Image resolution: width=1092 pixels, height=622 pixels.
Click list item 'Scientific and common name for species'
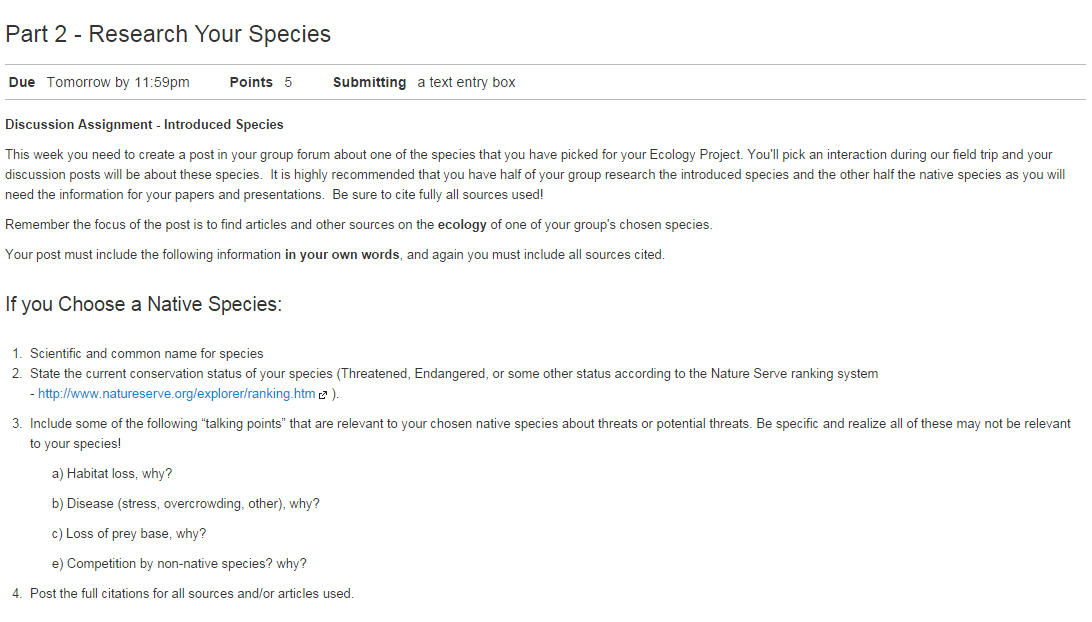click(146, 354)
